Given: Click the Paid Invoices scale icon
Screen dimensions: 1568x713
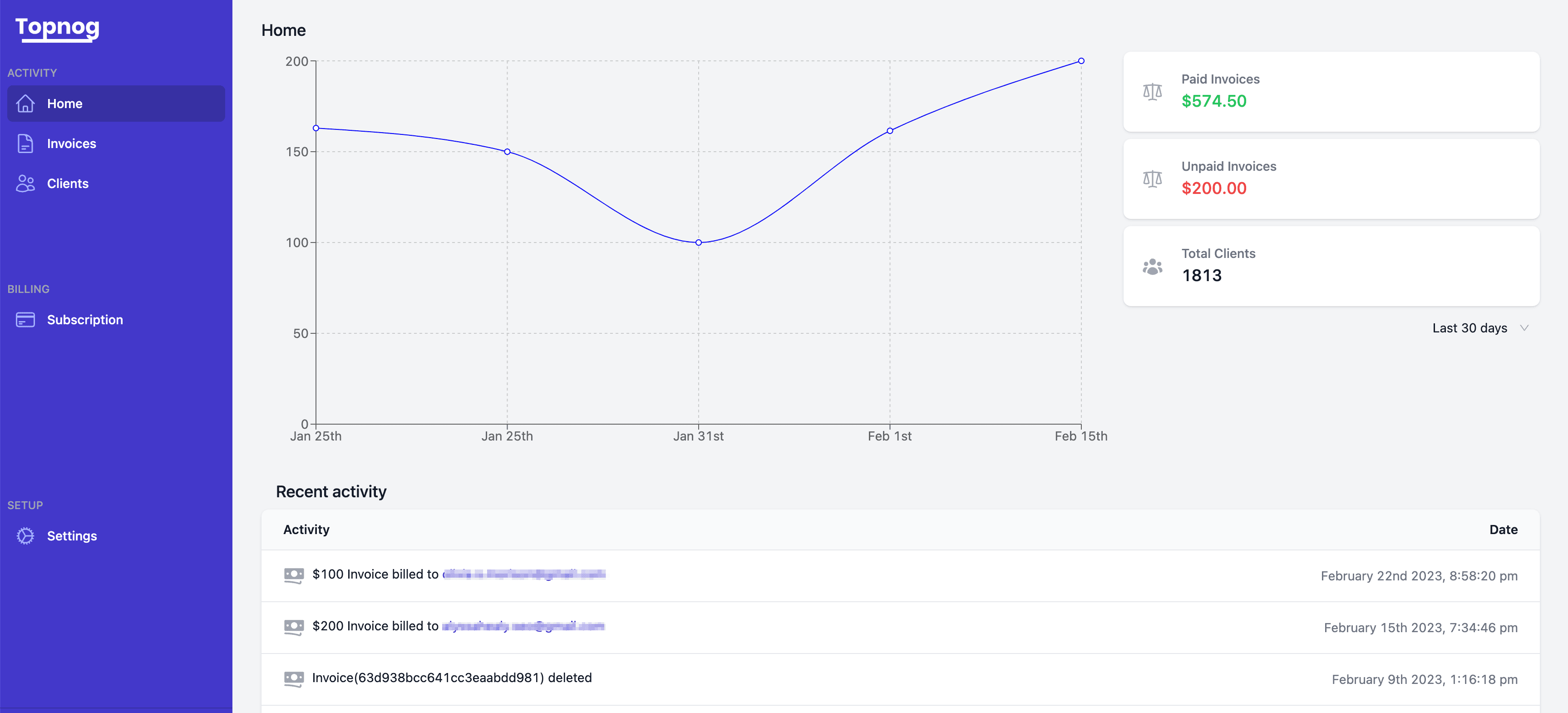Looking at the screenshot, I should coord(1152,91).
